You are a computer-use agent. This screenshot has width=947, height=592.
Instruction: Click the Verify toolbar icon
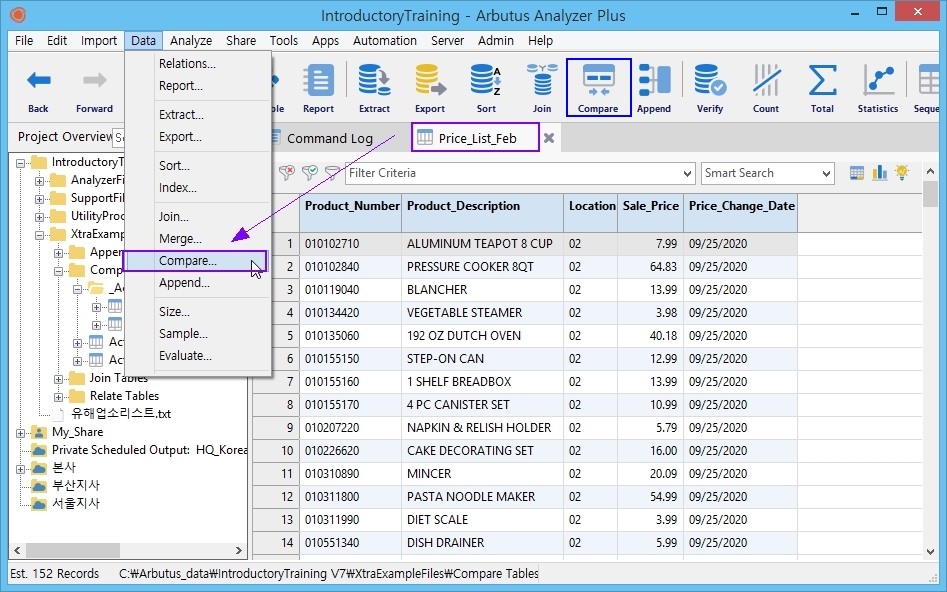click(x=710, y=80)
